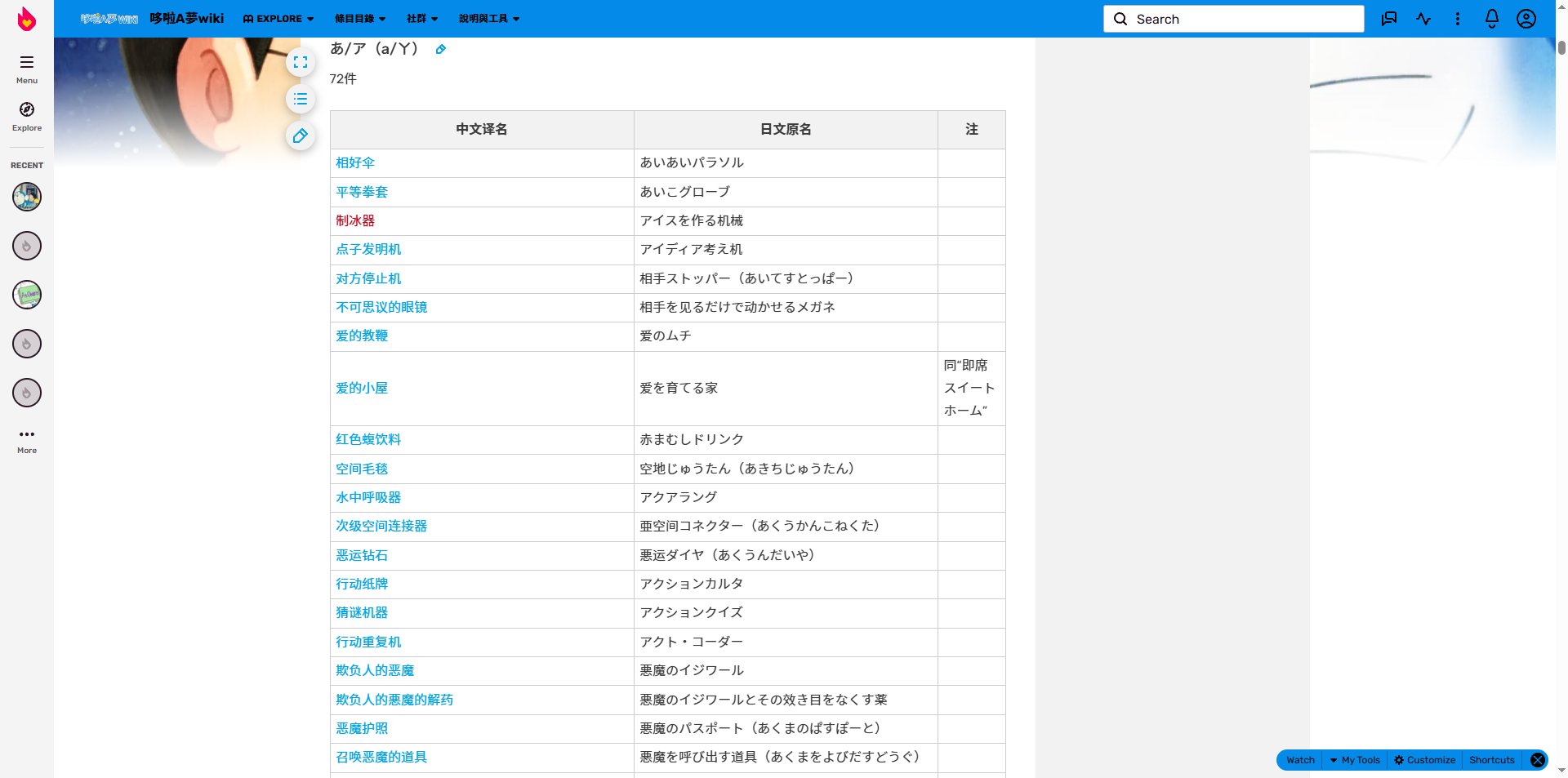Open the Discussions icon in the top bar

tap(1388, 18)
